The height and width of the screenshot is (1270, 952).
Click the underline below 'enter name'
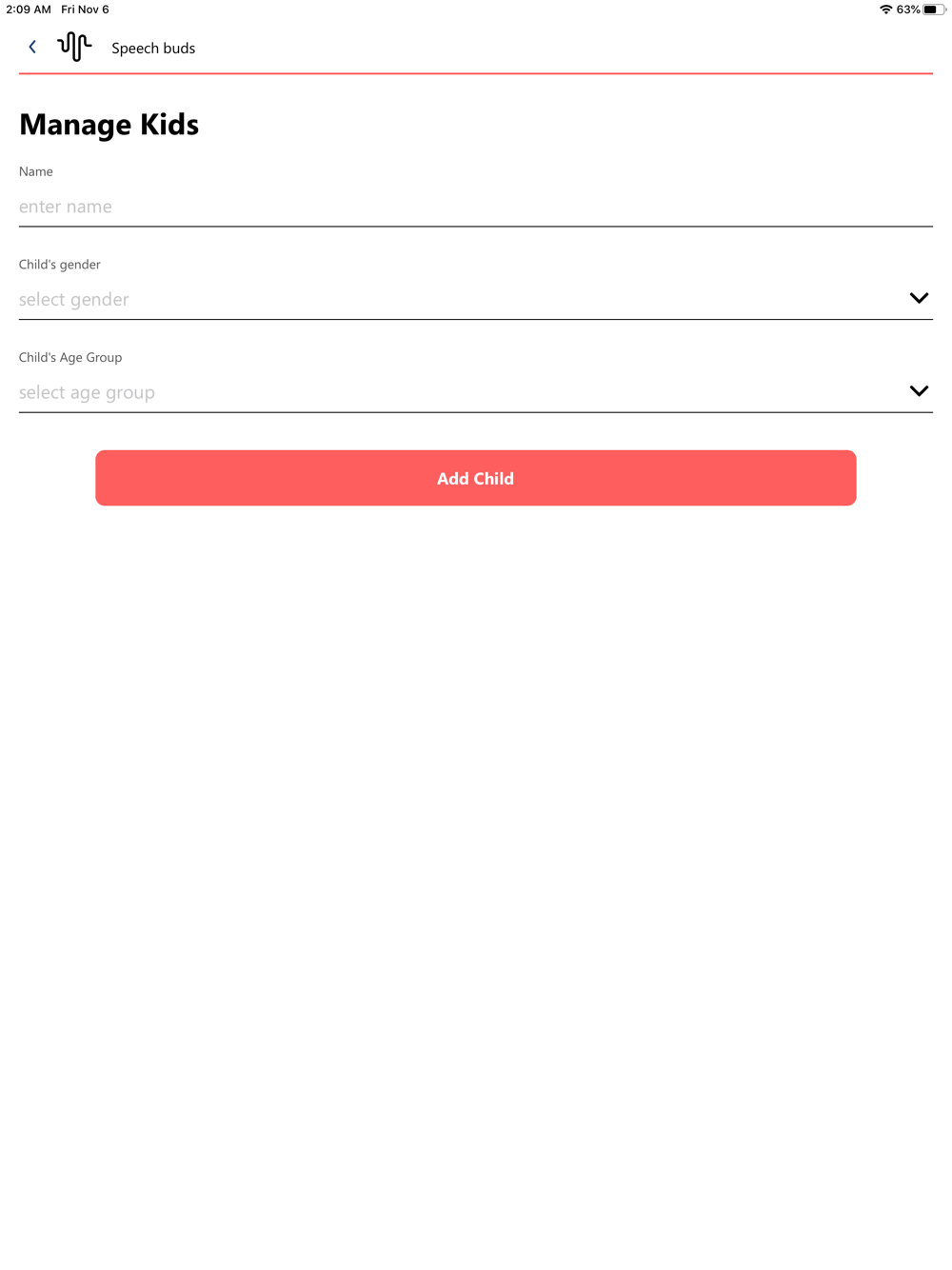pyautogui.click(x=475, y=227)
